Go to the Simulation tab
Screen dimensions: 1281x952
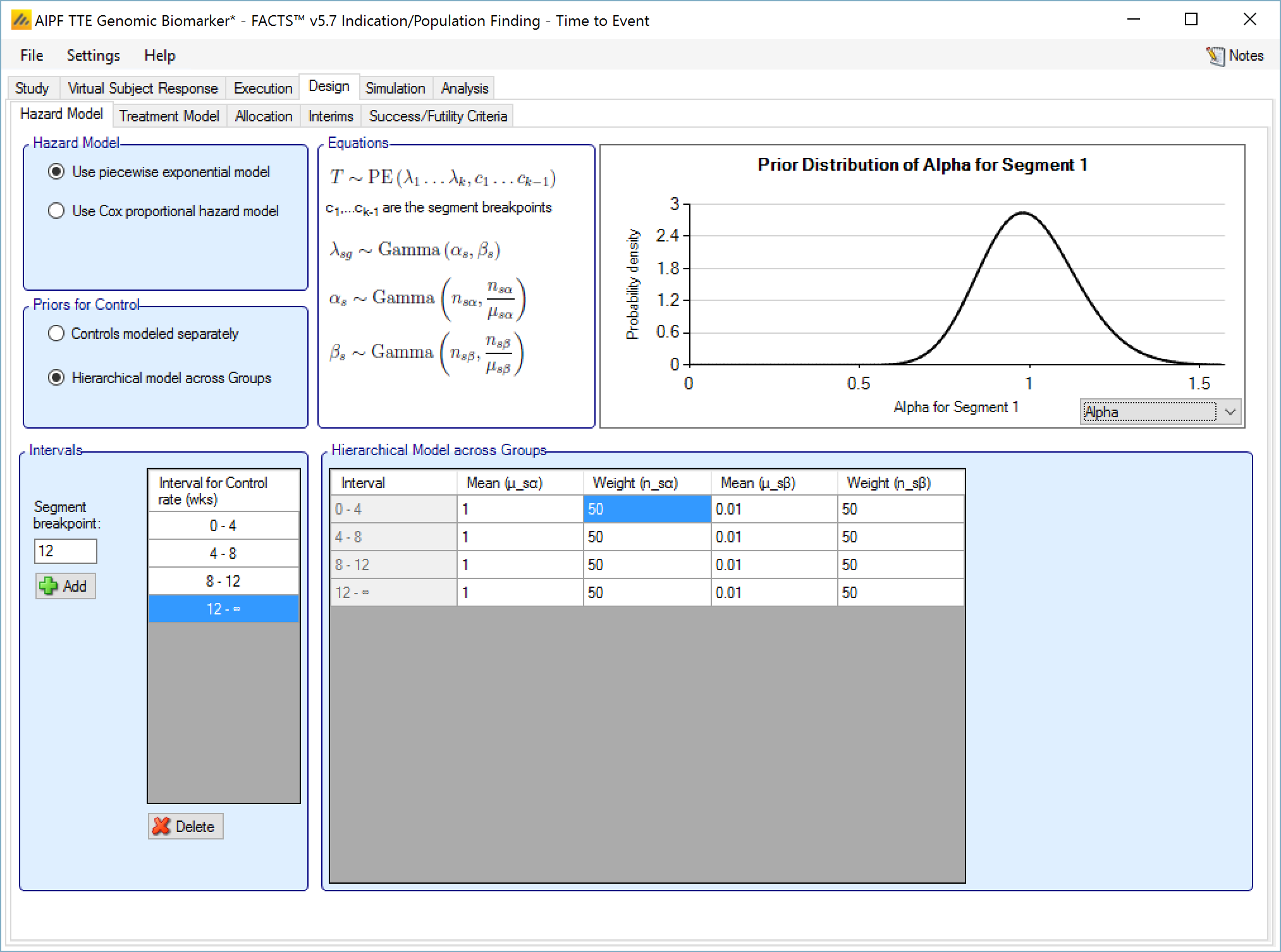tap(395, 88)
